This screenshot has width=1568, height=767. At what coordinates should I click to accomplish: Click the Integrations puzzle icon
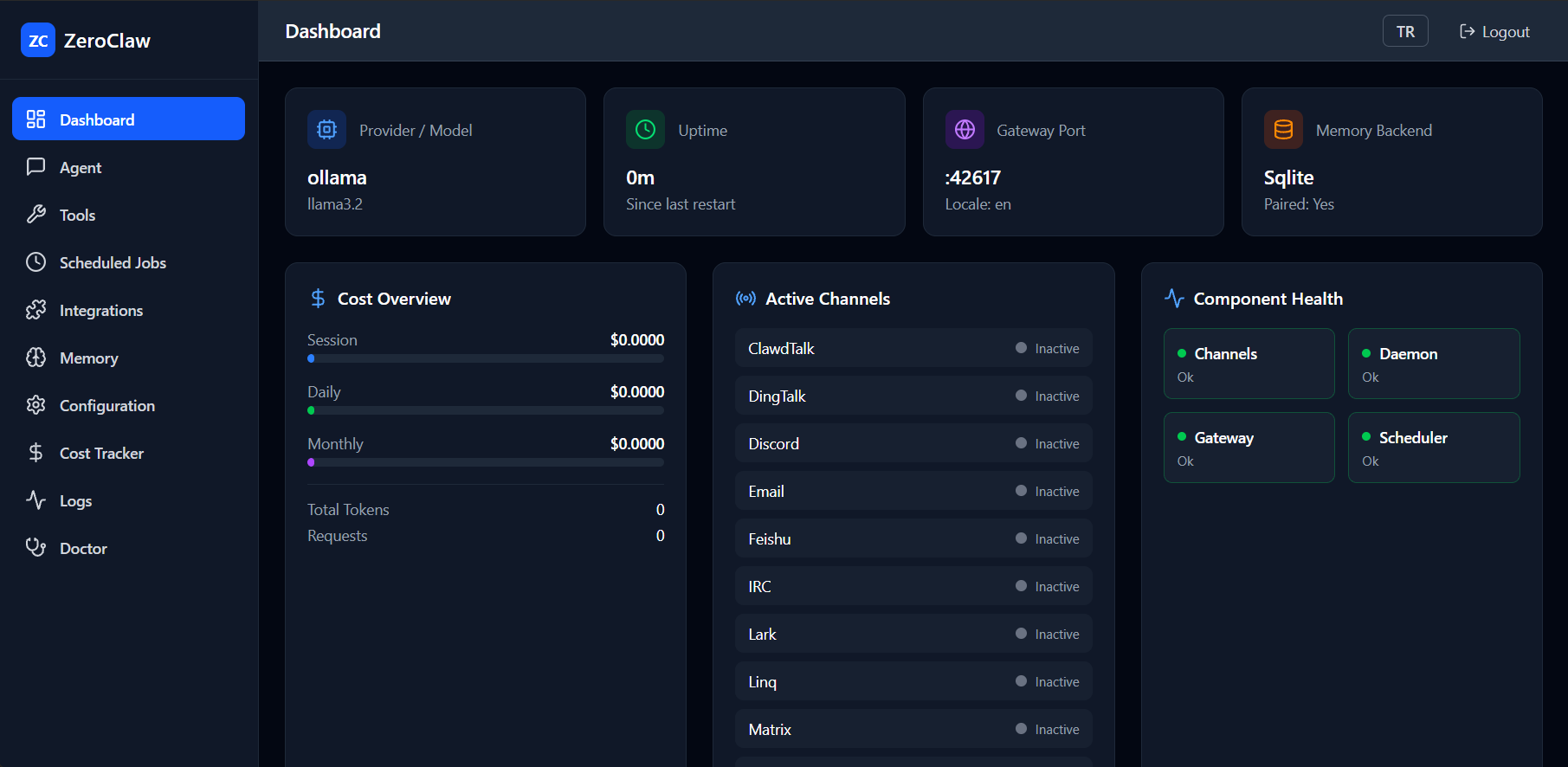[x=35, y=310]
